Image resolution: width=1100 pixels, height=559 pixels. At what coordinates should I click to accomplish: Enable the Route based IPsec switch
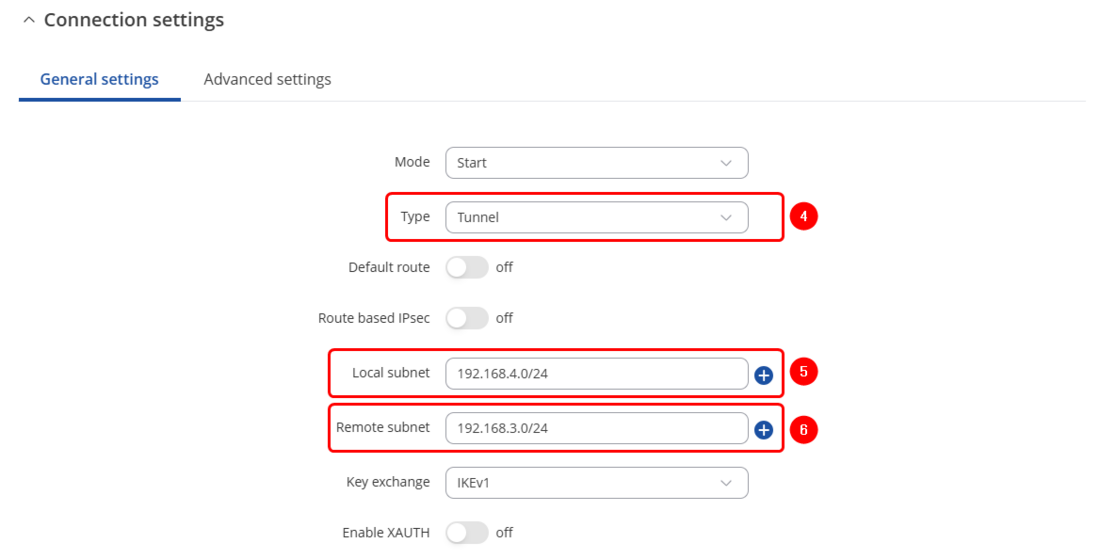467,318
